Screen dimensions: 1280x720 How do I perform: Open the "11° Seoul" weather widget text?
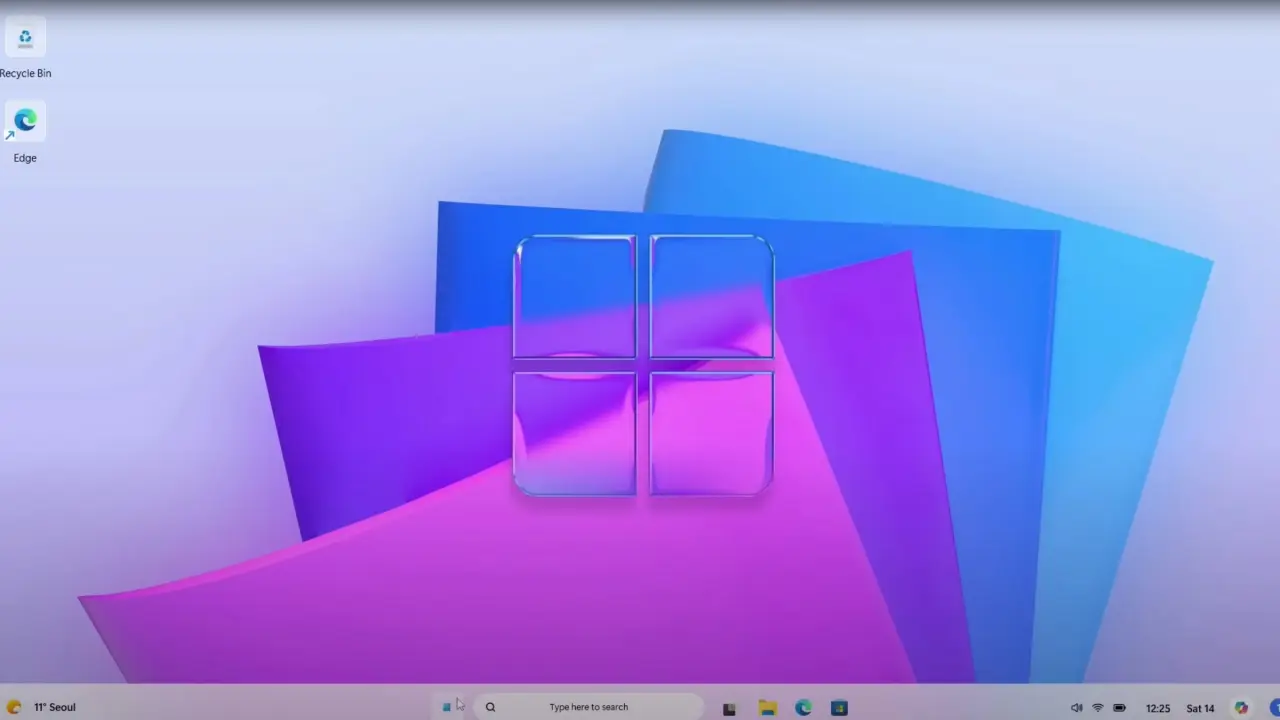coord(55,707)
